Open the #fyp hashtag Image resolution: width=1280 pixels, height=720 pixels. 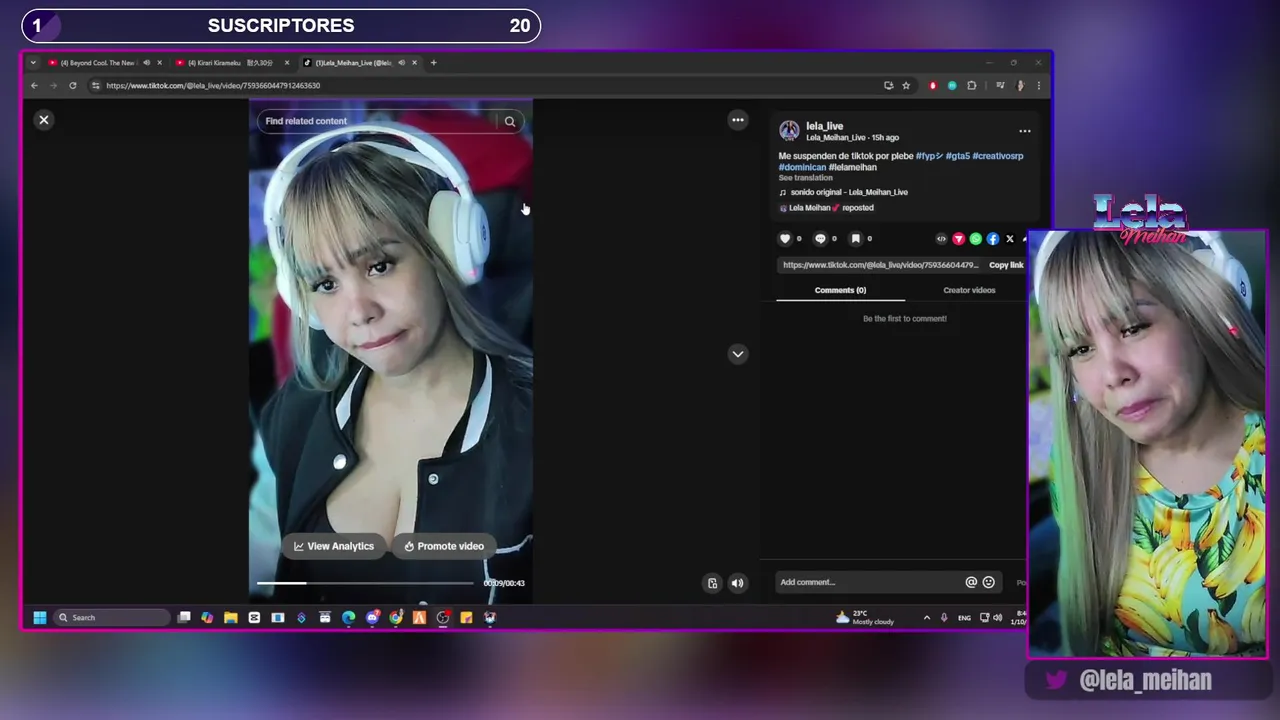click(929, 156)
